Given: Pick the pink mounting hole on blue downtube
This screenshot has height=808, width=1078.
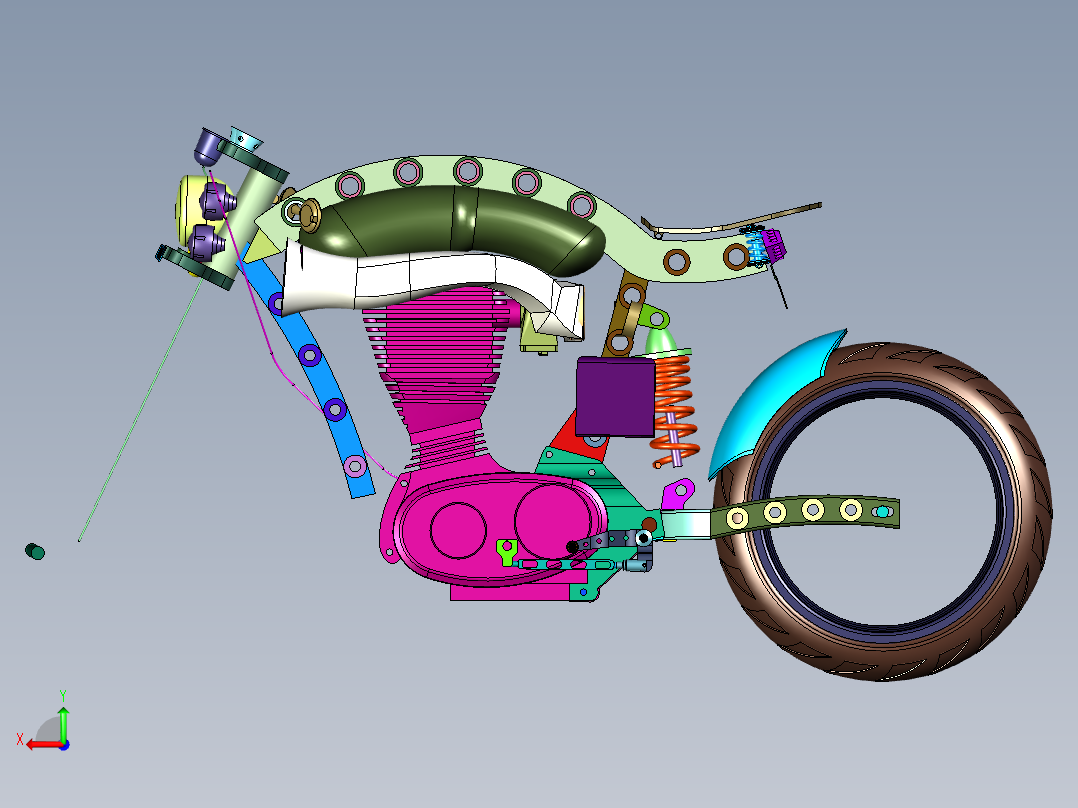Looking at the screenshot, I should (x=355, y=466).
